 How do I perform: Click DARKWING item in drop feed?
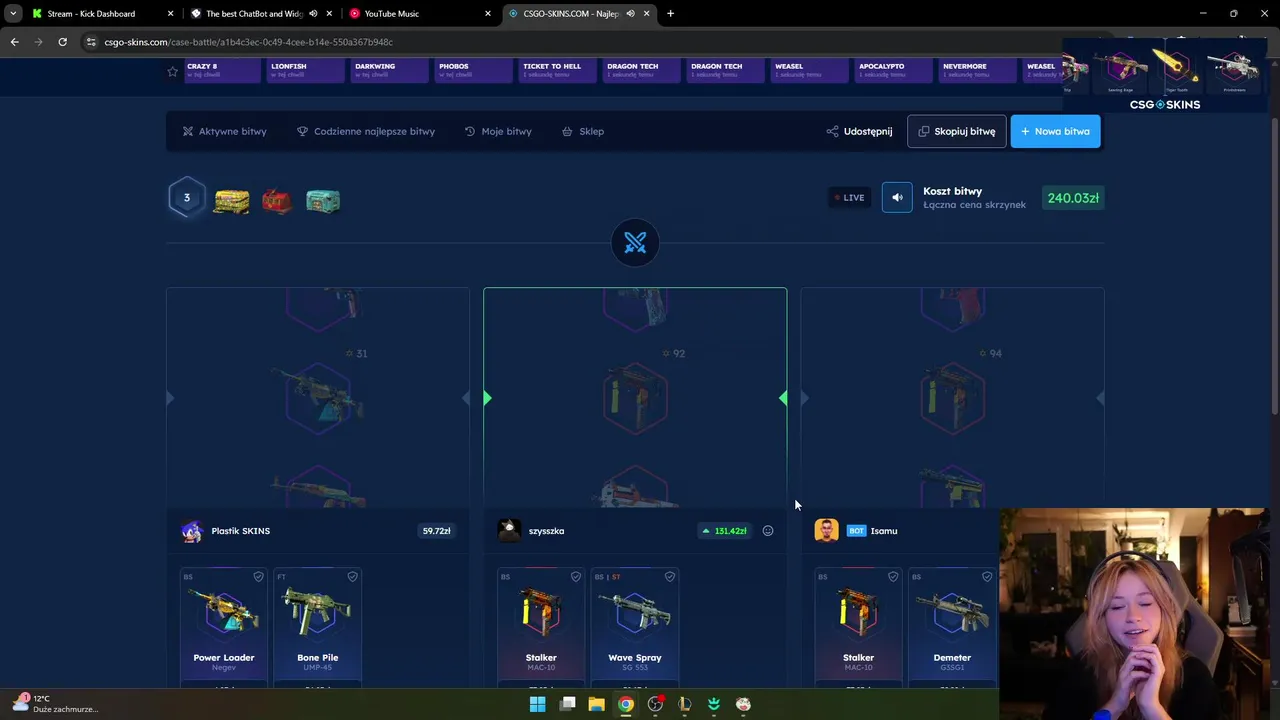coord(389,71)
